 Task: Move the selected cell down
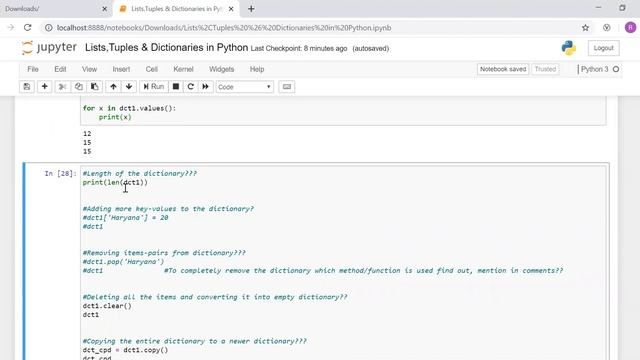tap(129, 87)
